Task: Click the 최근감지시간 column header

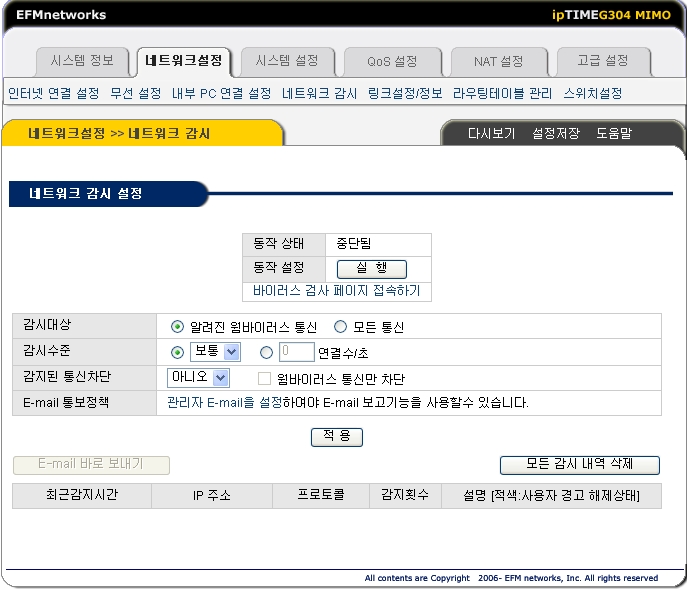Action: (x=82, y=496)
